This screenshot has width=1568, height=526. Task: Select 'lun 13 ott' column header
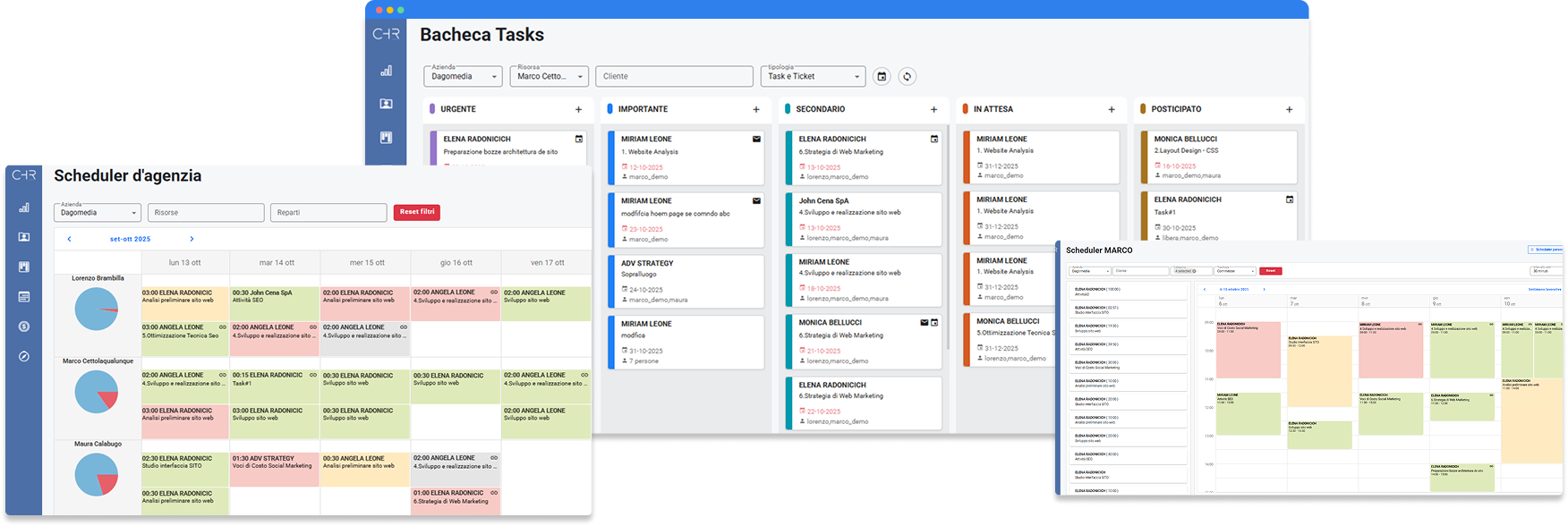(185, 262)
